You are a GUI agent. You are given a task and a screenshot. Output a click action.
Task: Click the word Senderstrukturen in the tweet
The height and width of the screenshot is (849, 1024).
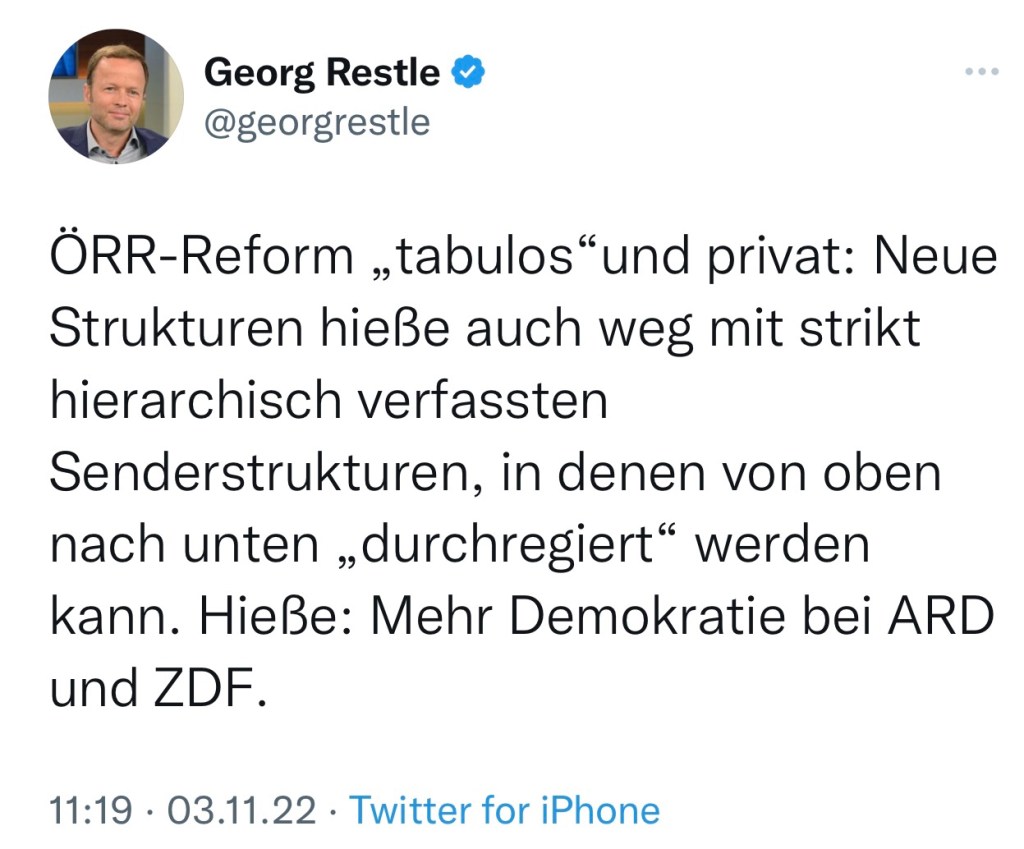[260, 474]
